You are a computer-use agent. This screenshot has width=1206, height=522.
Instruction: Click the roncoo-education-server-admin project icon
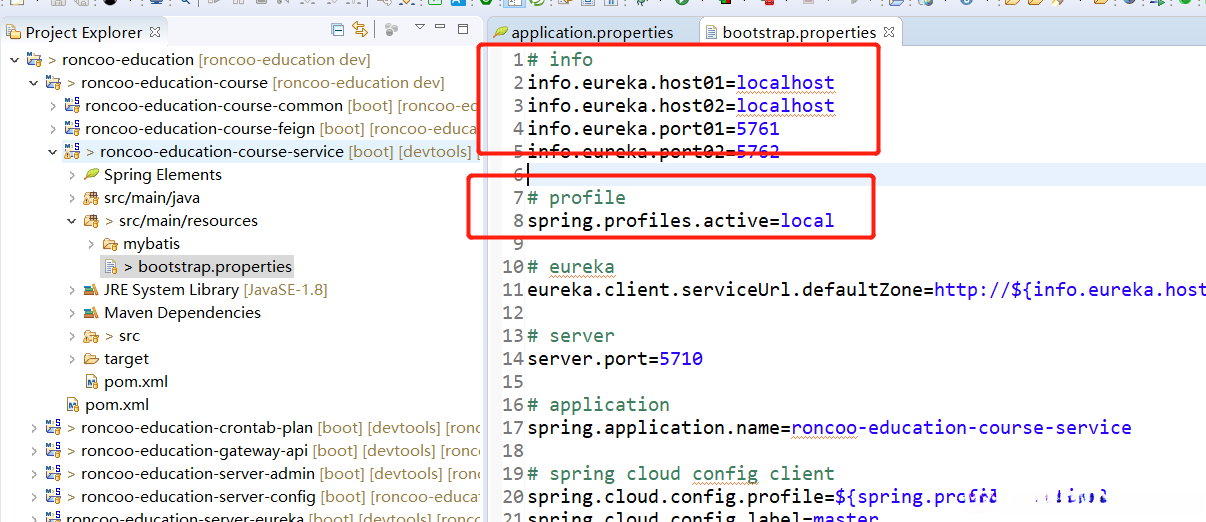(52, 474)
